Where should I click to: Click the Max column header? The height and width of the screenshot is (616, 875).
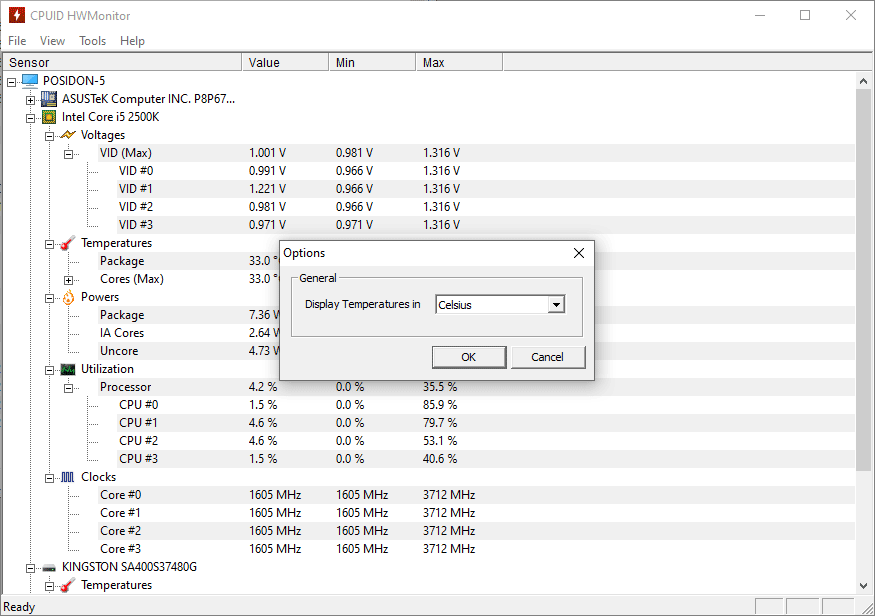(x=460, y=62)
